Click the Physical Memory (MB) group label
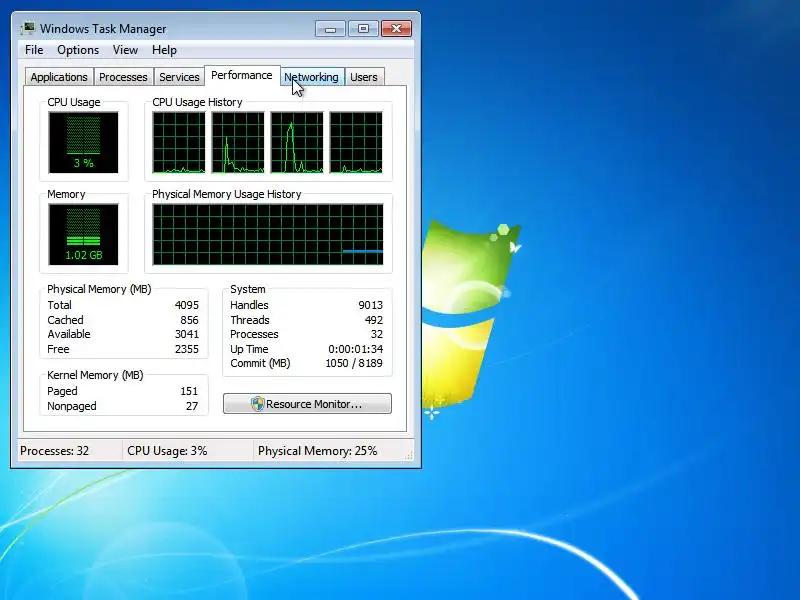 pyautogui.click(x=99, y=289)
